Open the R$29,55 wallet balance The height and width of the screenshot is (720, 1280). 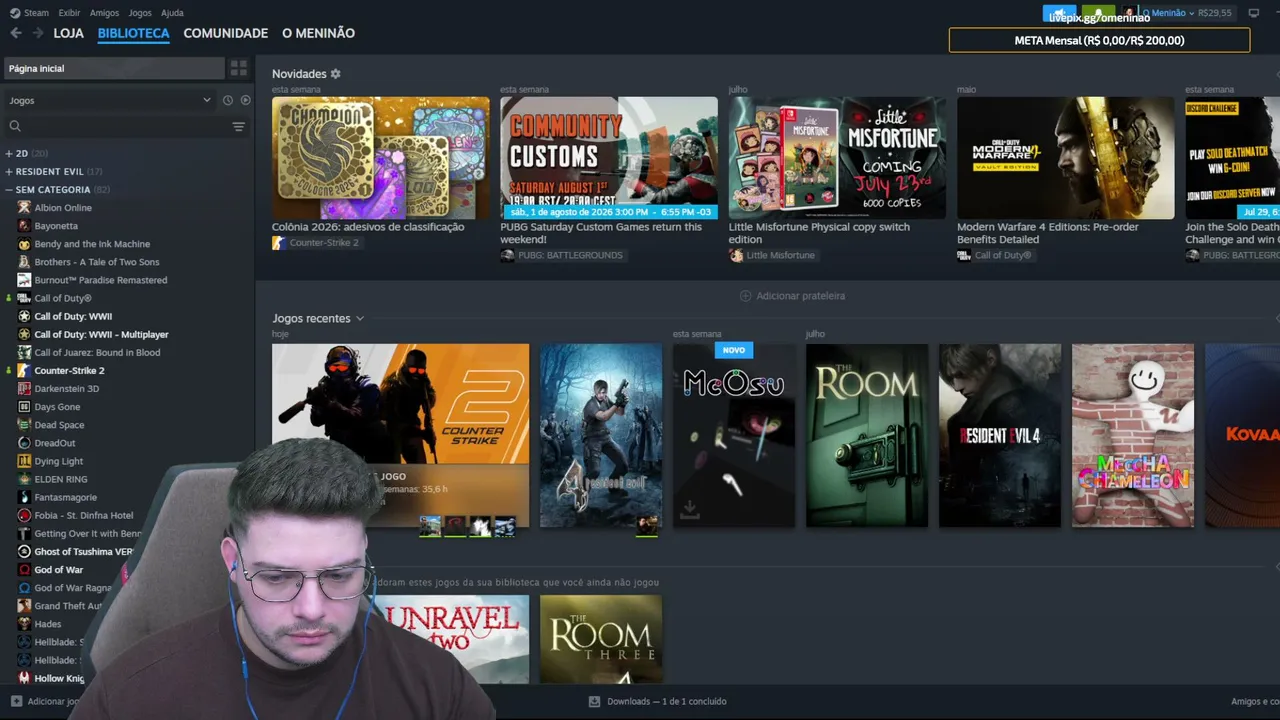point(1215,13)
